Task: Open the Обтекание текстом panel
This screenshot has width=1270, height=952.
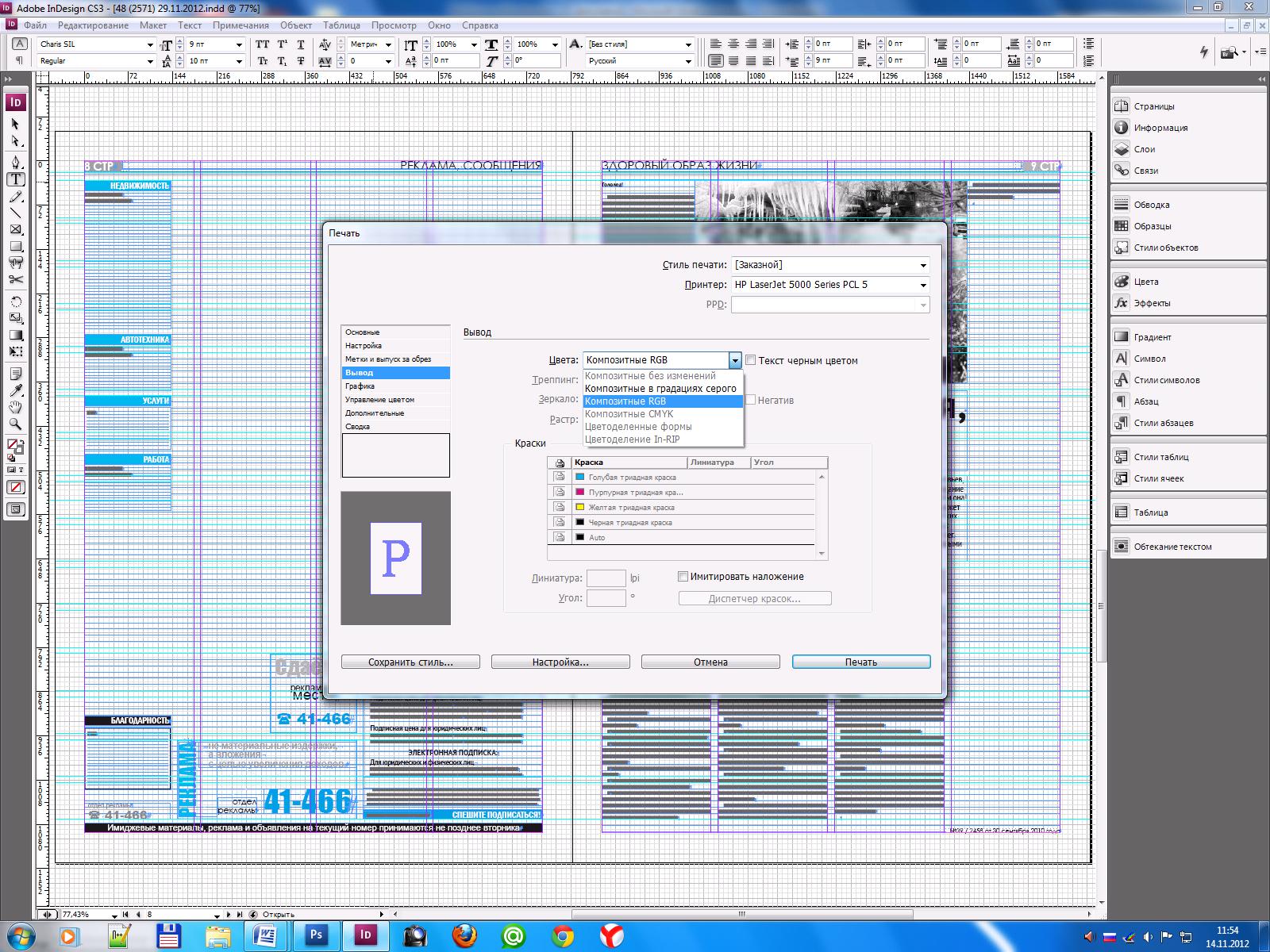Action: point(1172,547)
